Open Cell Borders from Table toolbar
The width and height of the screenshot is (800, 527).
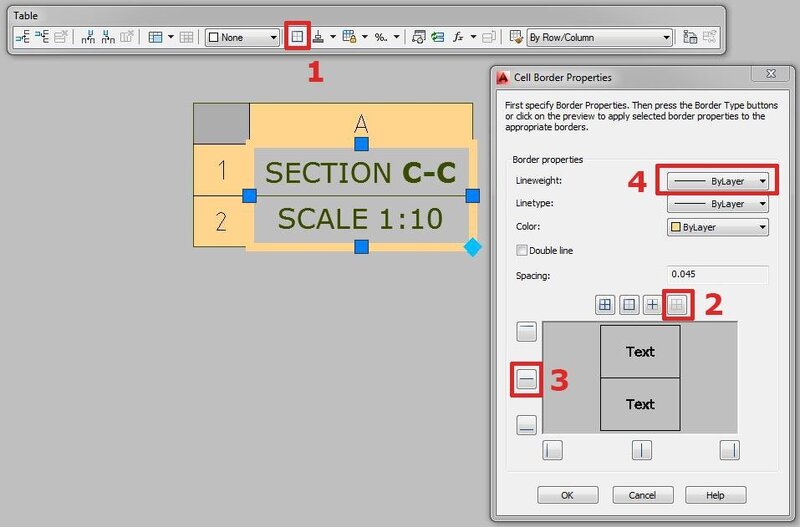pyautogui.click(x=297, y=37)
